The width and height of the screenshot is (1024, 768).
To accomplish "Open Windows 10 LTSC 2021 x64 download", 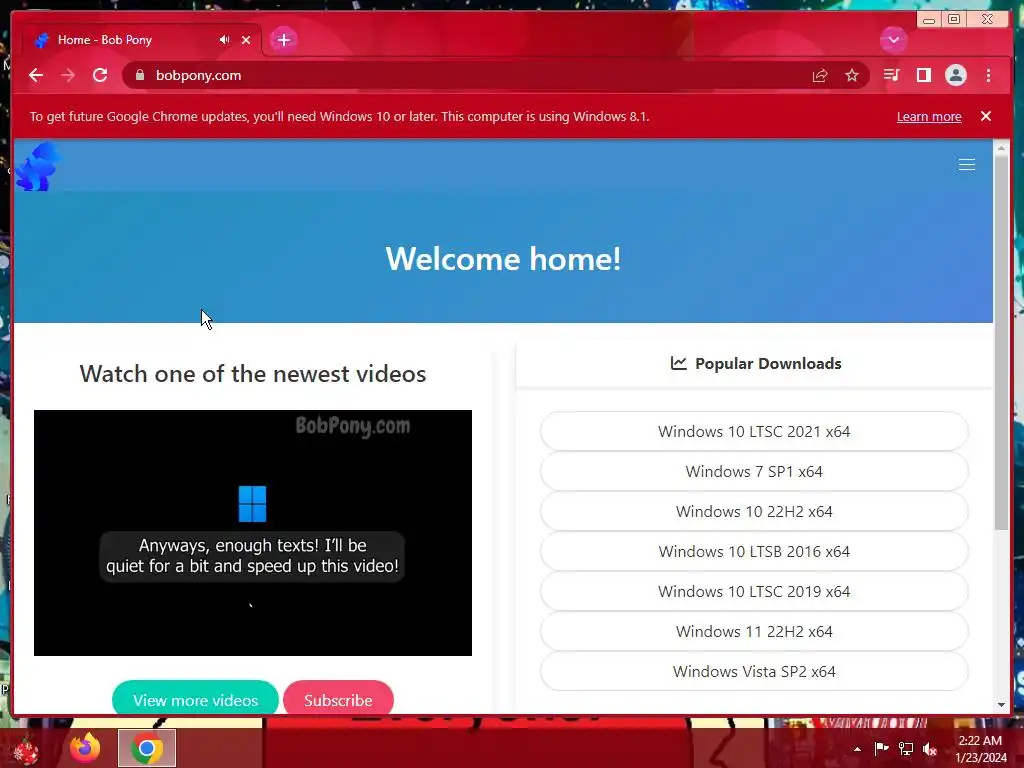I will click(x=754, y=432).
